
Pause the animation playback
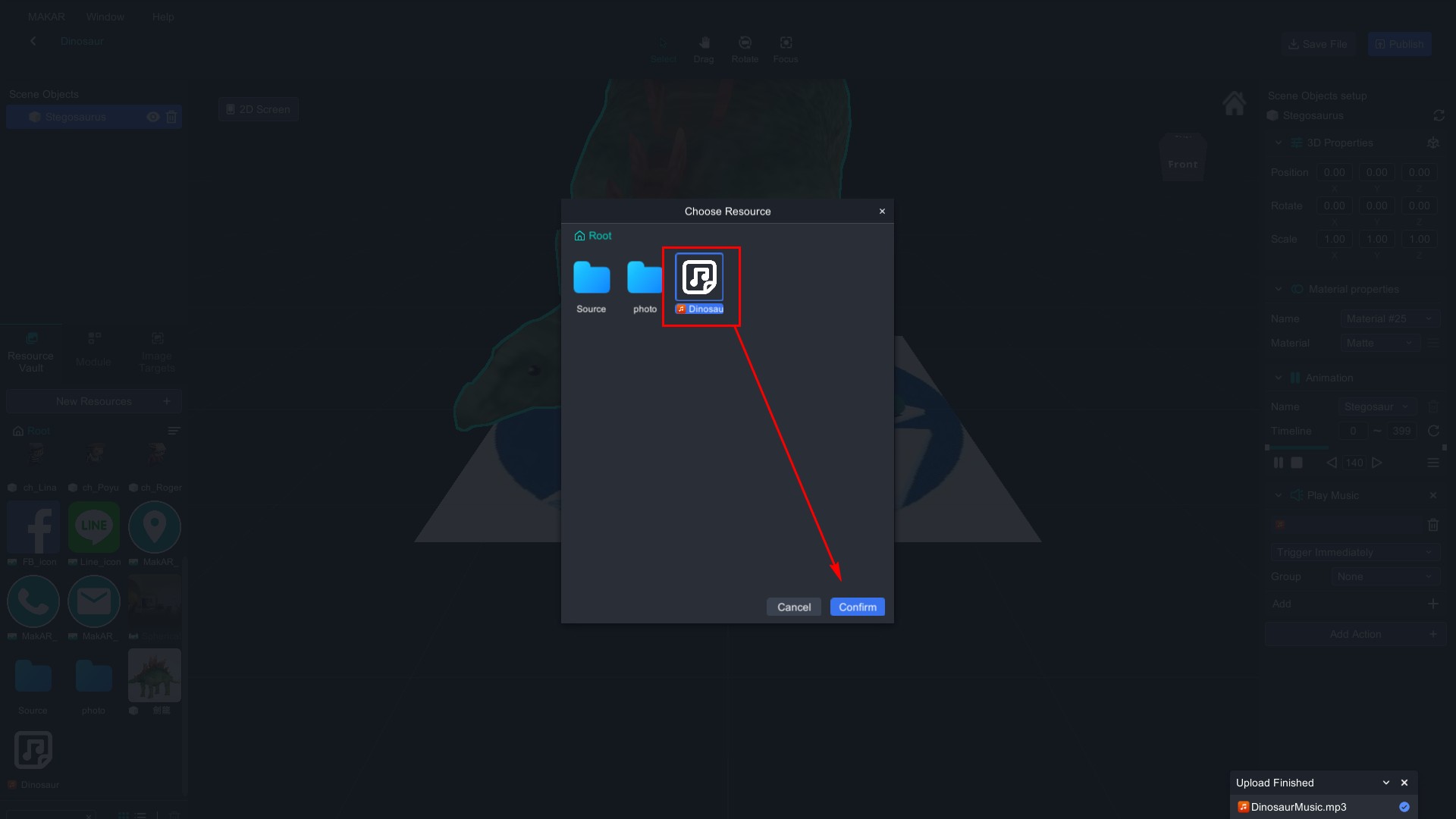[1279, 463]
